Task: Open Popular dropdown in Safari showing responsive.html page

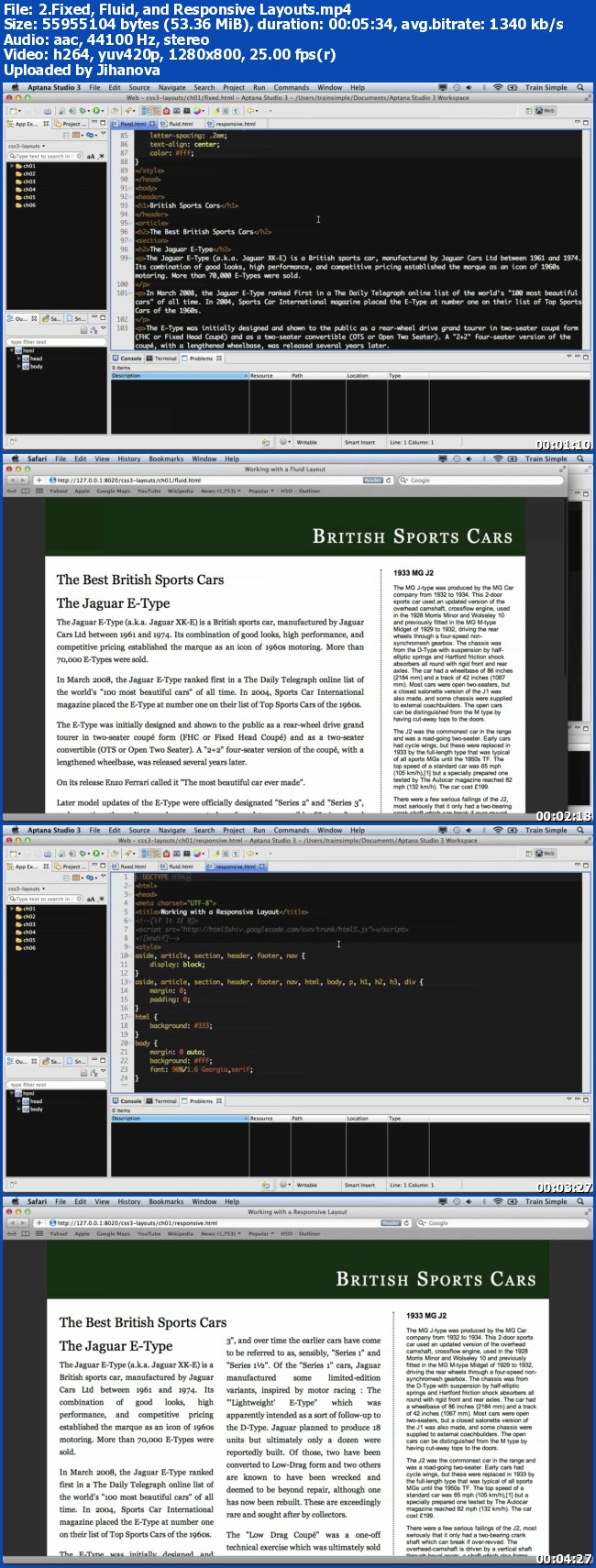Action: pyautogui.click(x=260, y=1233)
